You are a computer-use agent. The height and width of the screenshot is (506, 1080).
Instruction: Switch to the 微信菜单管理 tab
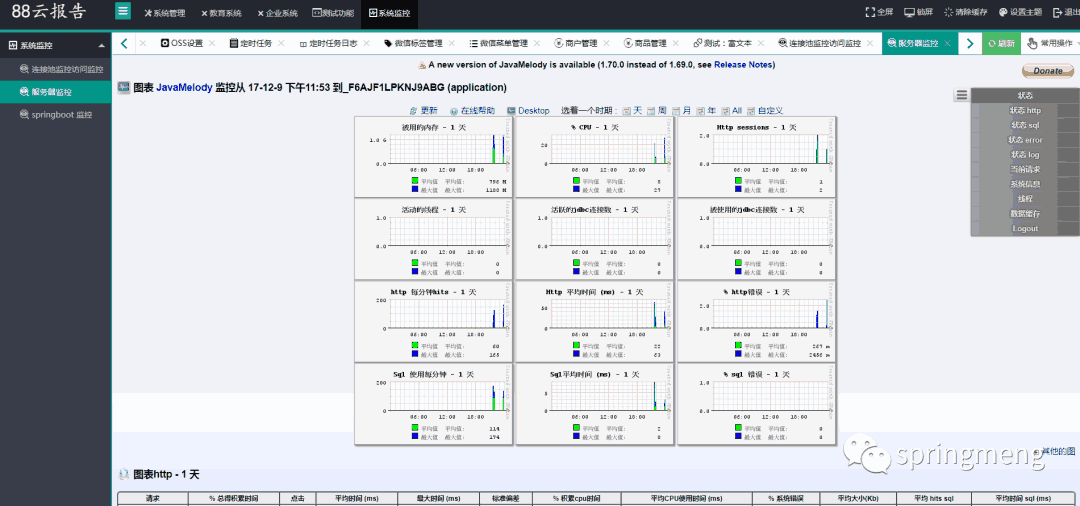[x=499, y=43]
